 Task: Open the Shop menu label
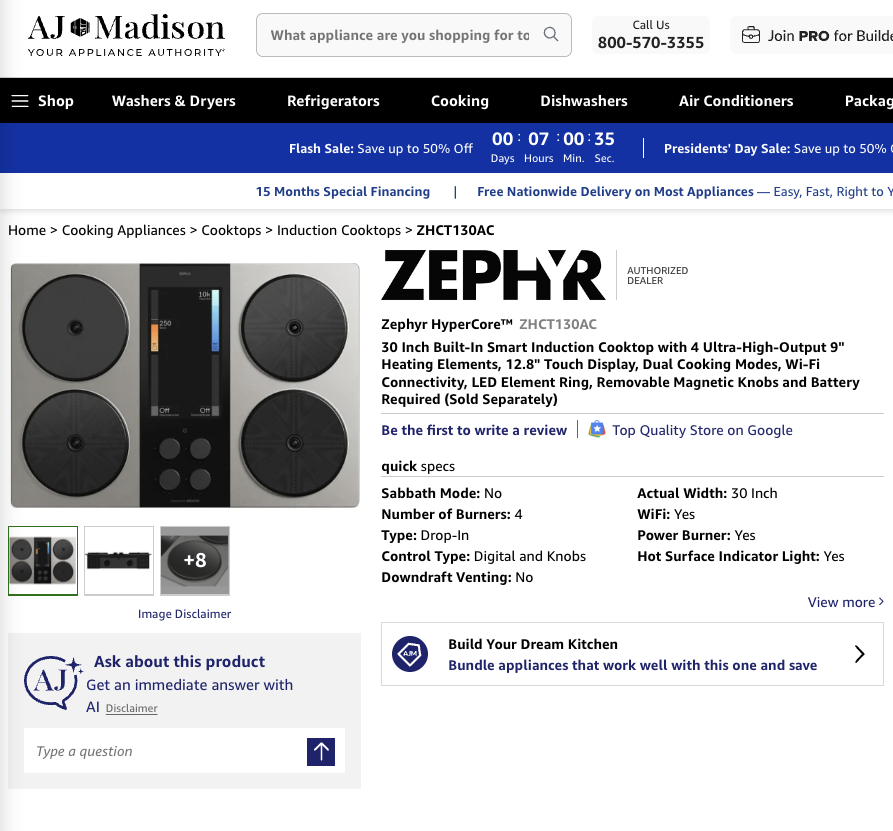tap(56, 101)
